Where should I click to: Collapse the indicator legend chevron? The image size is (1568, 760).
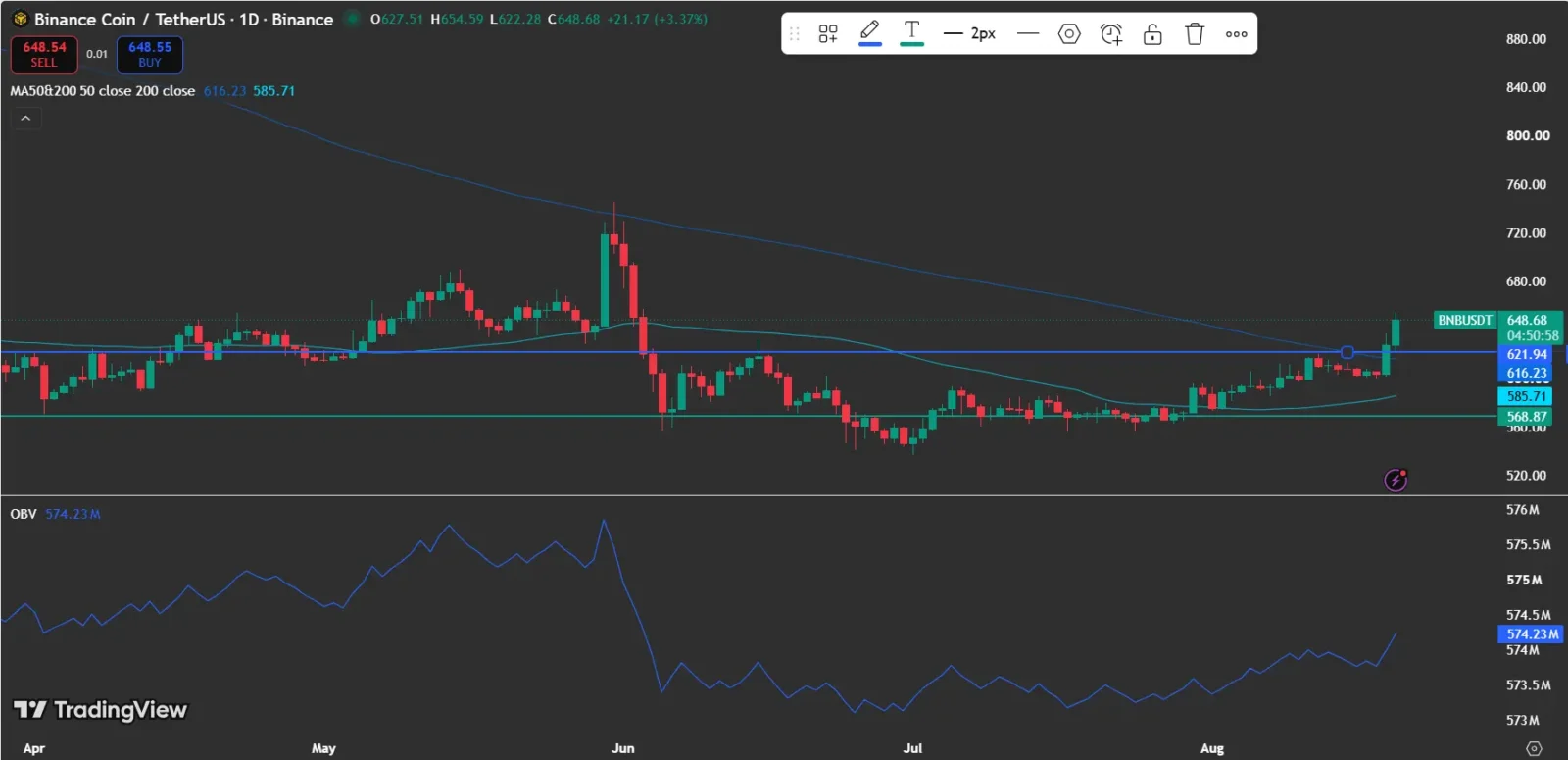[25, 119]
